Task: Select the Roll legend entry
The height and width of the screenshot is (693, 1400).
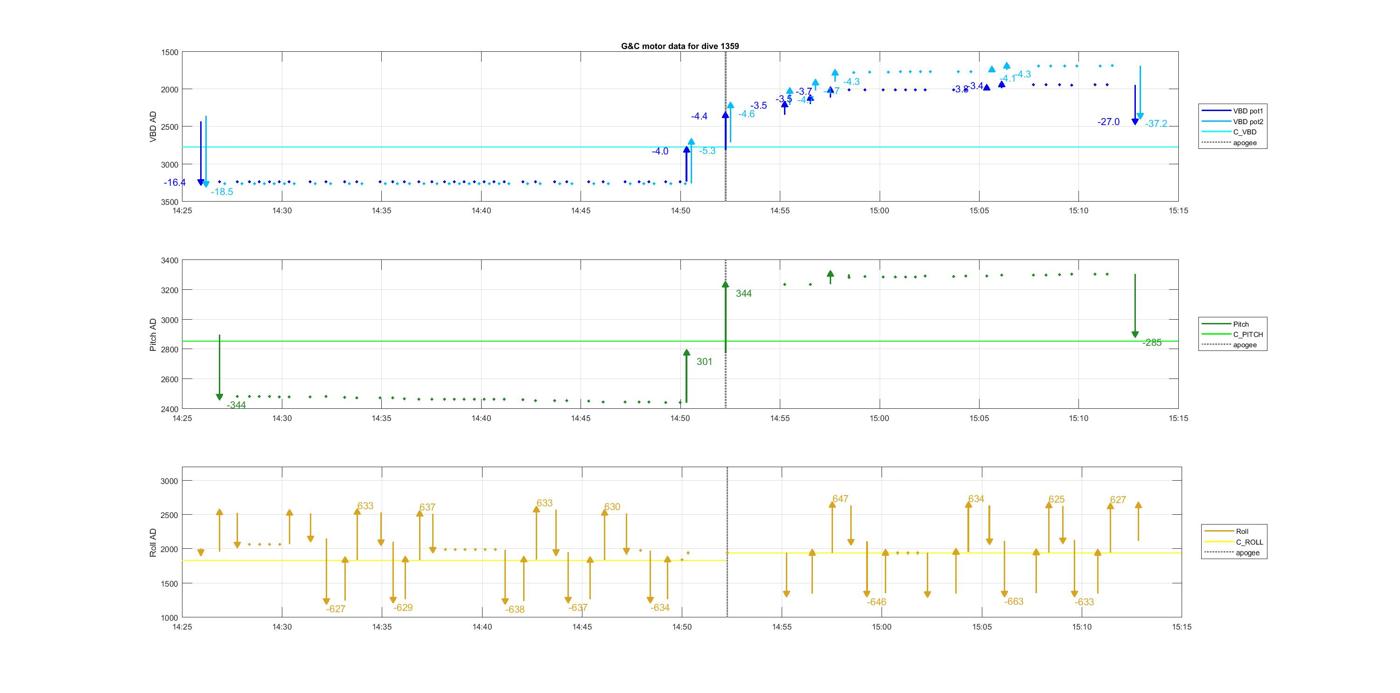Action: pyautogui.click(x=1241, y=531)
